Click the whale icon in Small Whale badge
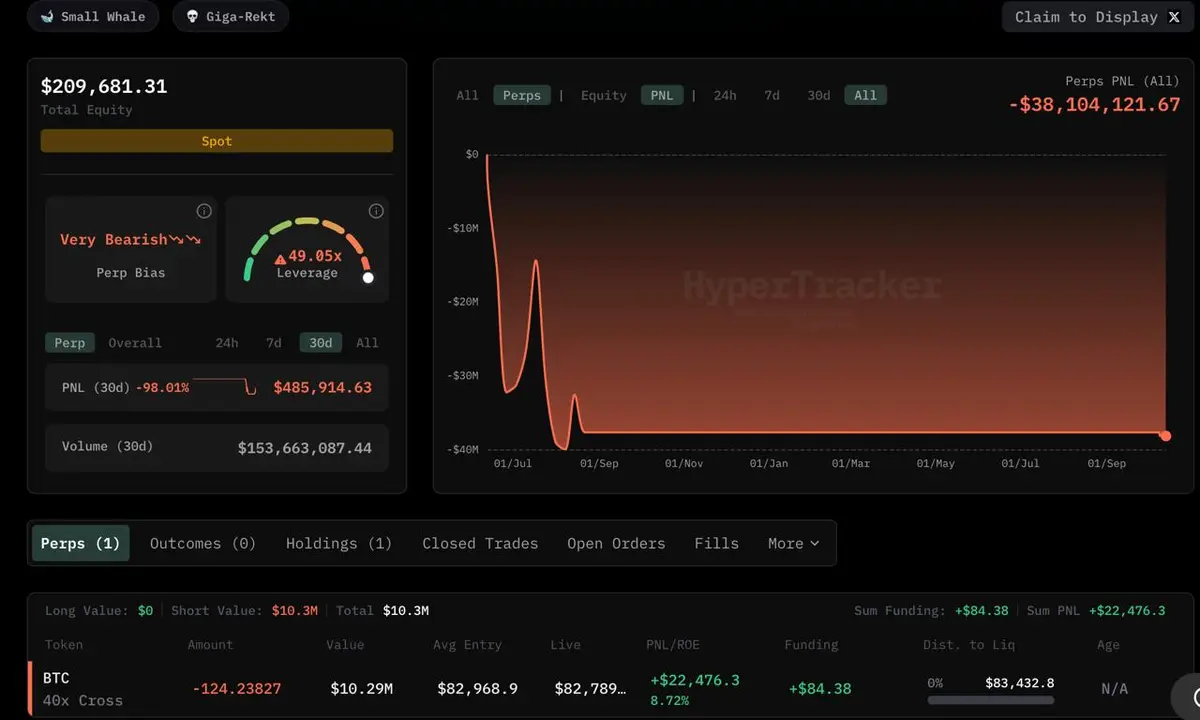 tap(47, 17)
